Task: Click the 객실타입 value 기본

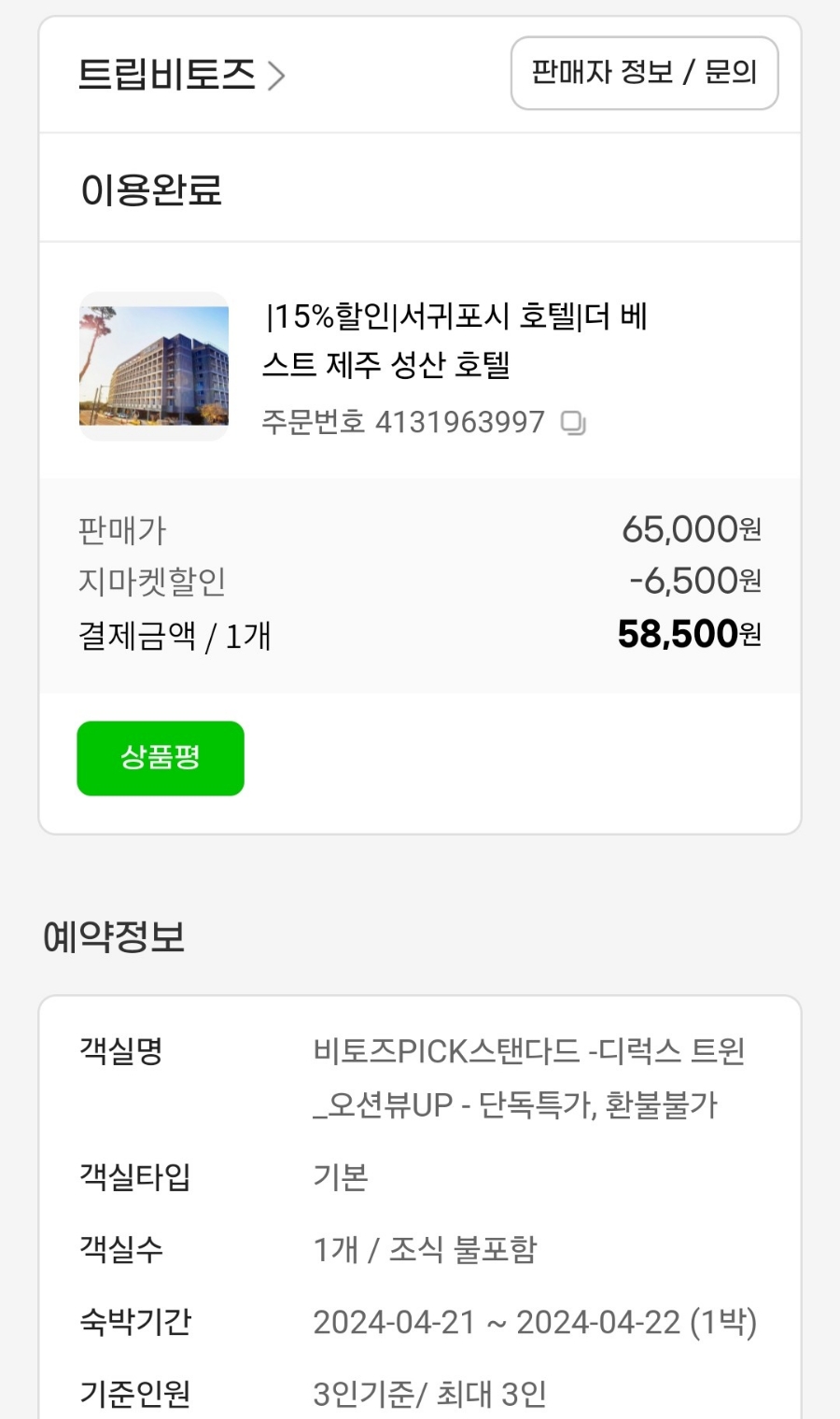Action: pos(341,1177)
